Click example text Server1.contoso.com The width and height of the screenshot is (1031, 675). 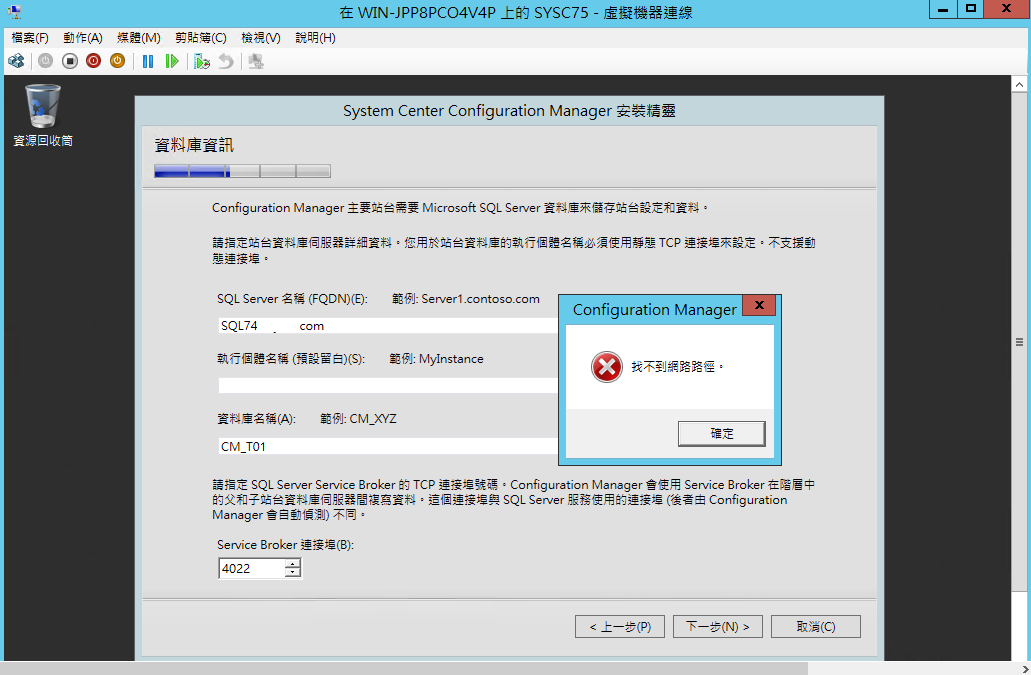(480, 299)
